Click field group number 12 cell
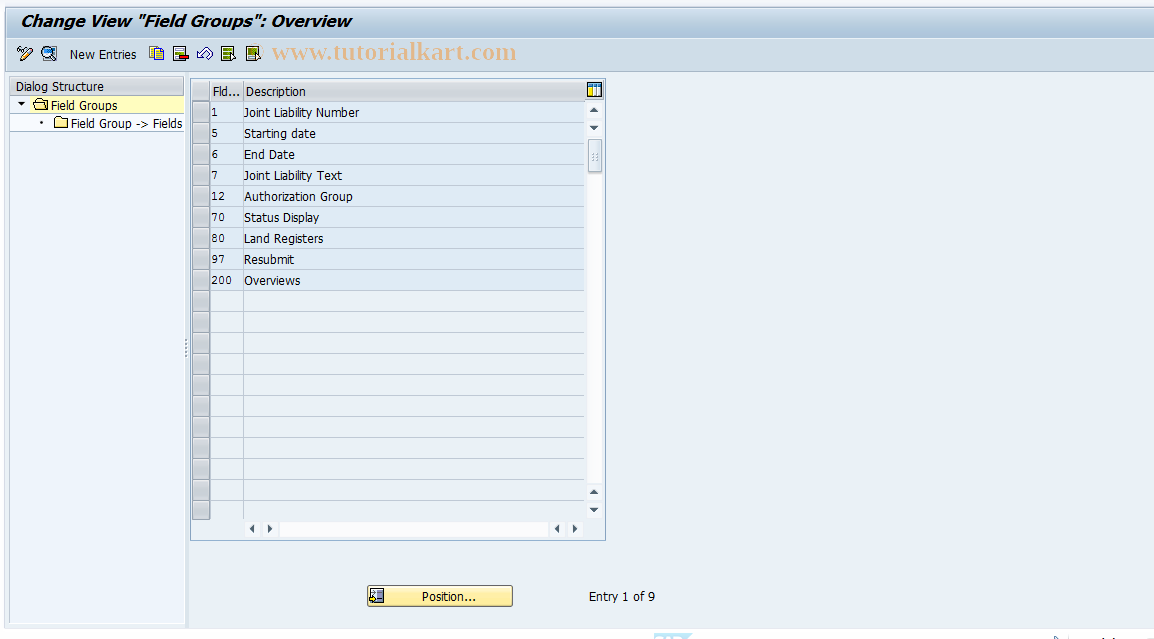Screen dimensions: 1154x639 point(226,197)
